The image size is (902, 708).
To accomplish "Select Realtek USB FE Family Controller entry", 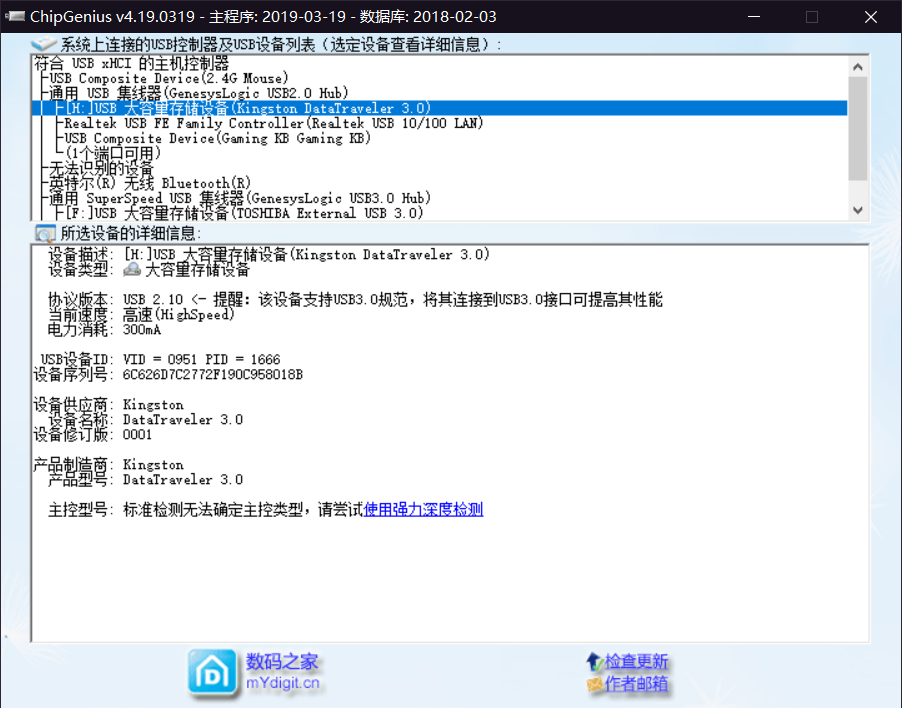I will coord(274,123).
